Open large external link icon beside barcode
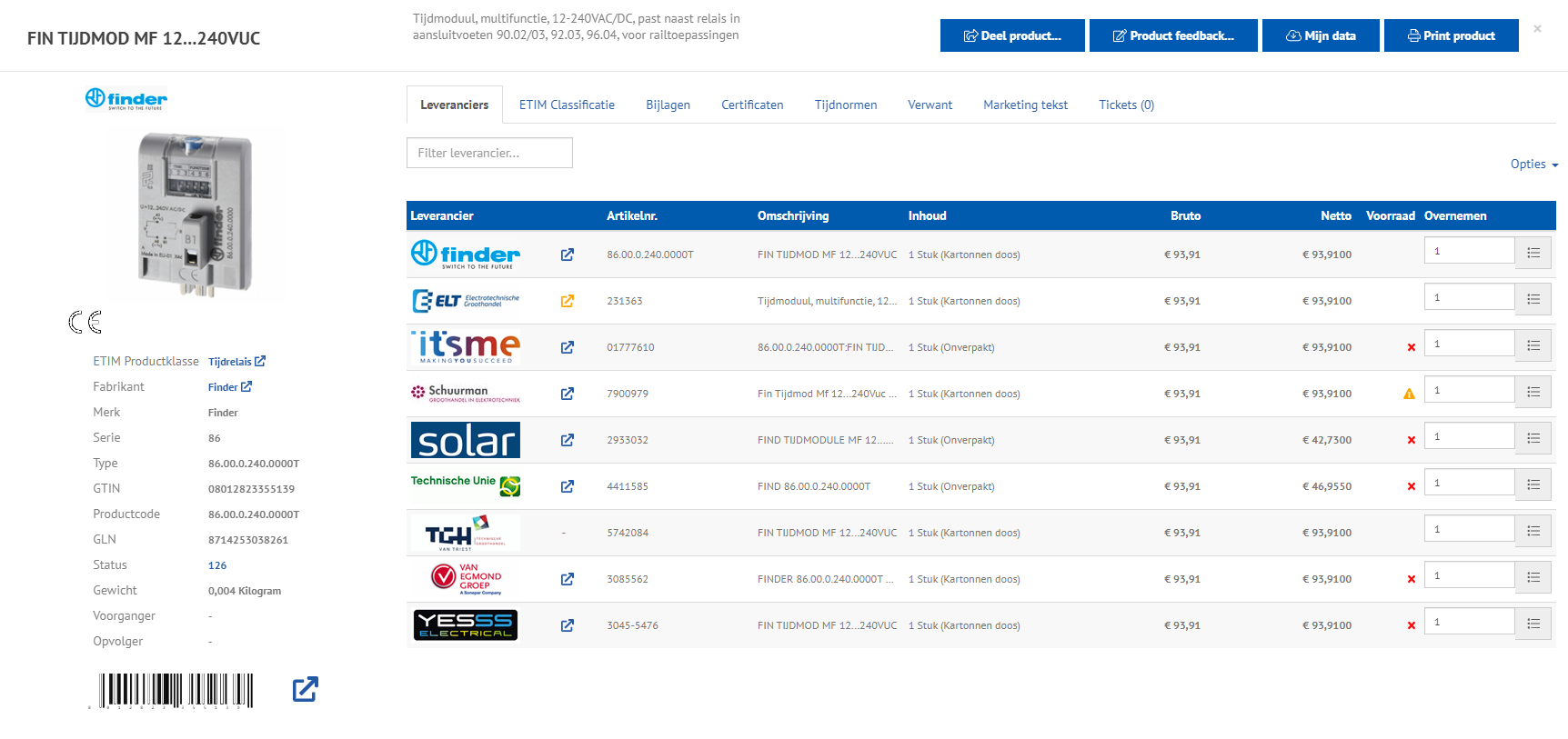Image resolution: width=1568 pixels, height=739 pixels. (305, 689)
